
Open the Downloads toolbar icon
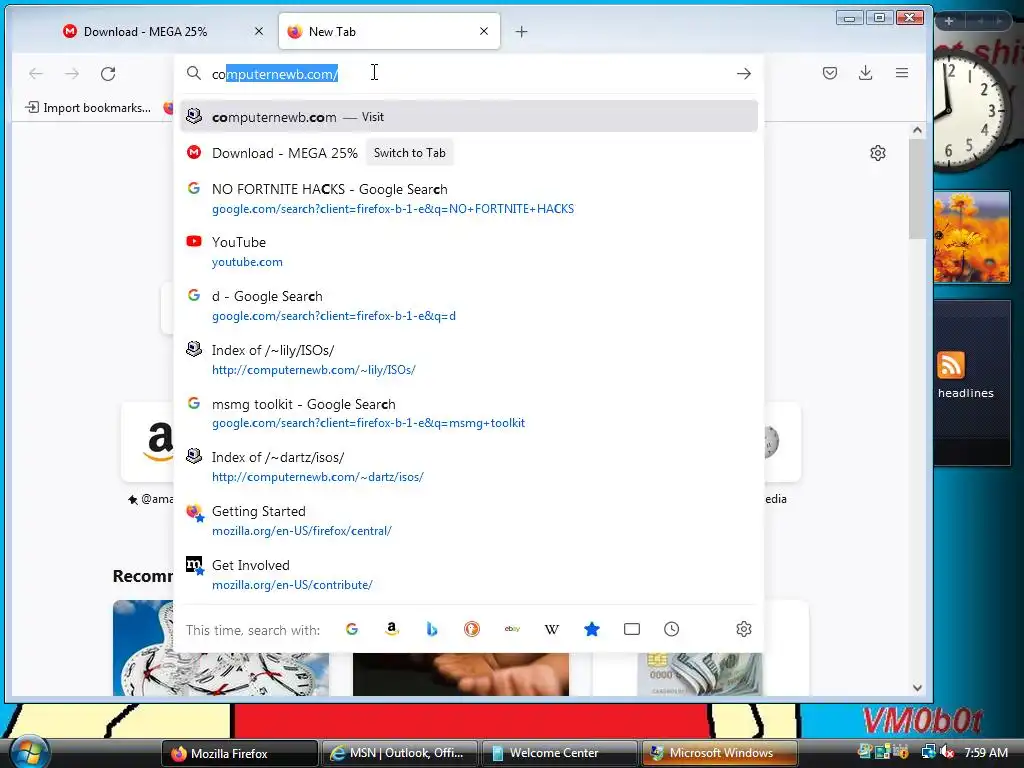[865, 73]
